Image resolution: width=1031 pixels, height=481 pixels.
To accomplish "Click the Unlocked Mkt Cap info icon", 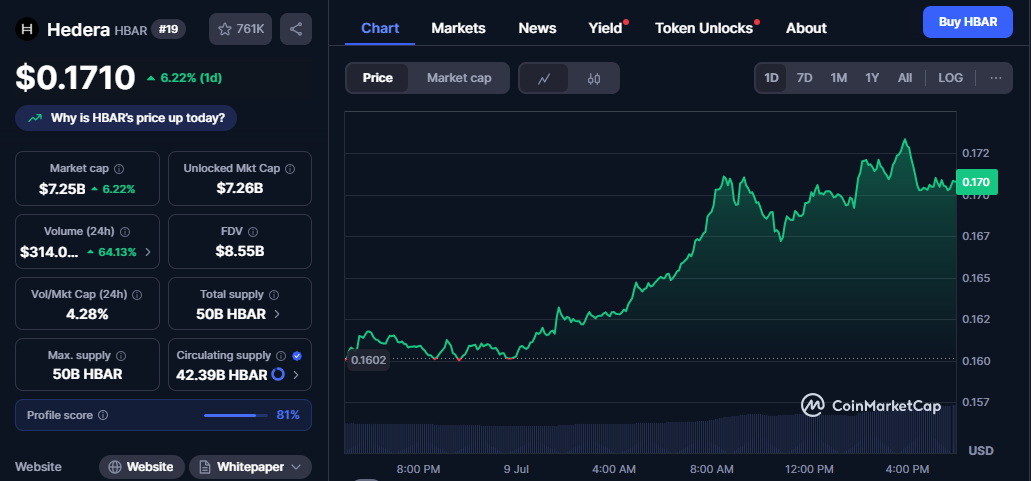I will tap(290, 169).
